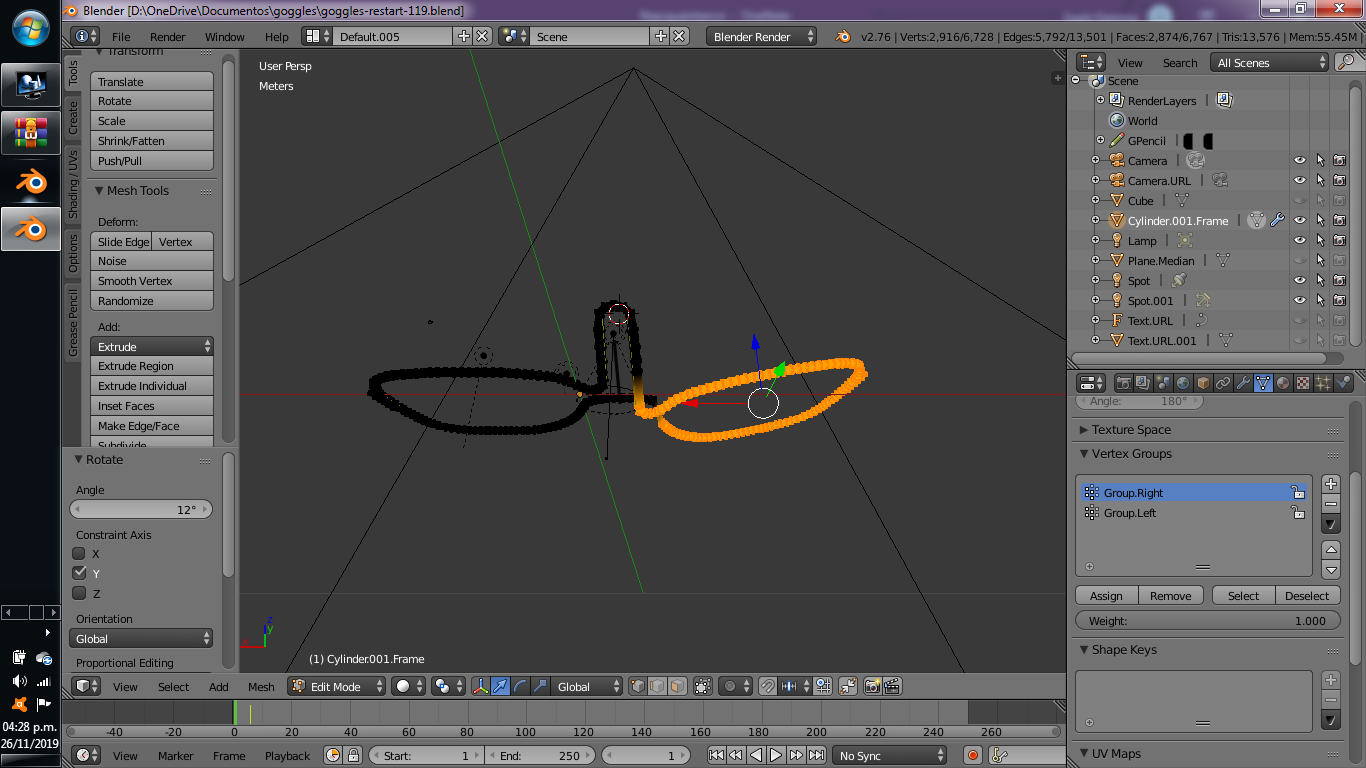Open the WinRAR icon in taskbar
Viewport: 1366px width, 768px height.
[30, 132]
